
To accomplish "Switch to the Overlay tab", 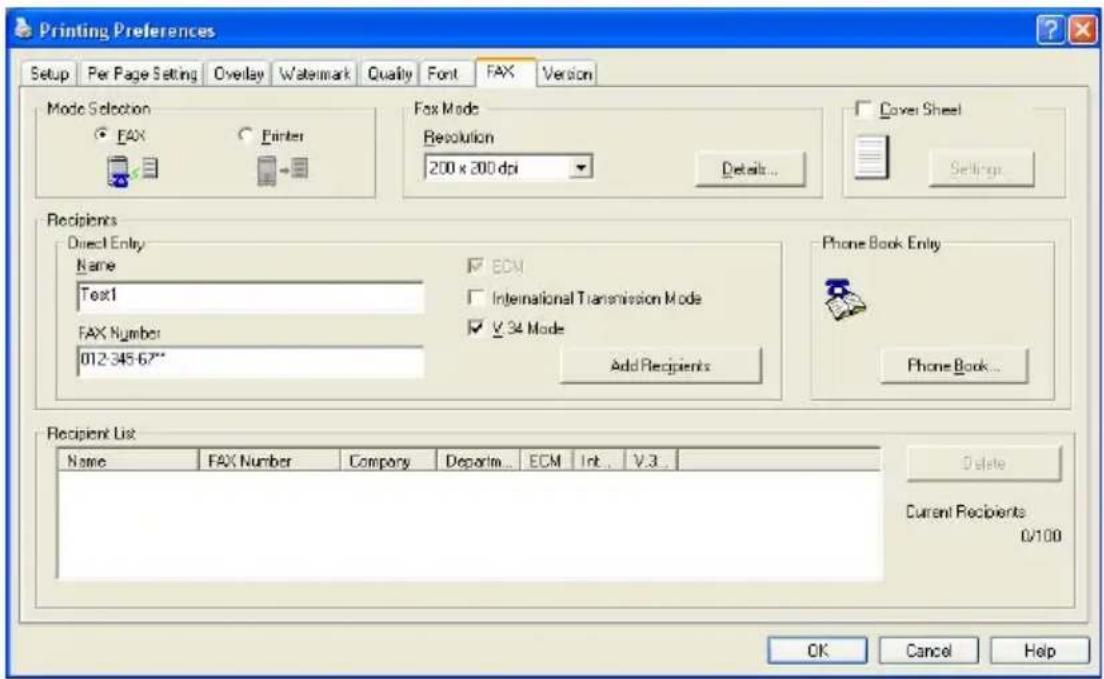I will (238, 74).
